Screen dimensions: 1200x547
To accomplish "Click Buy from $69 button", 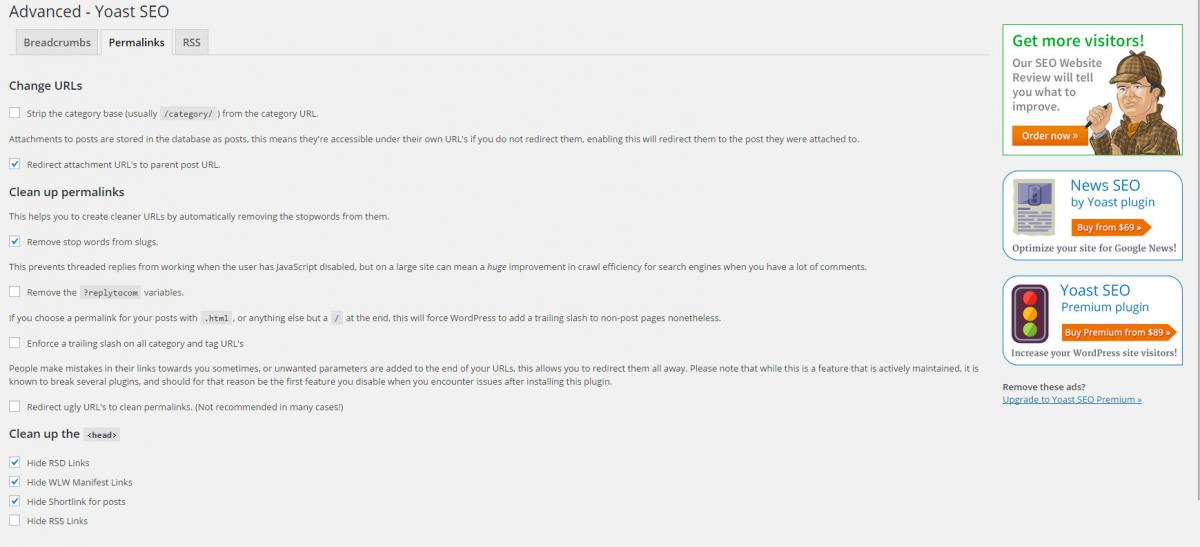I will coord(1108,227).
